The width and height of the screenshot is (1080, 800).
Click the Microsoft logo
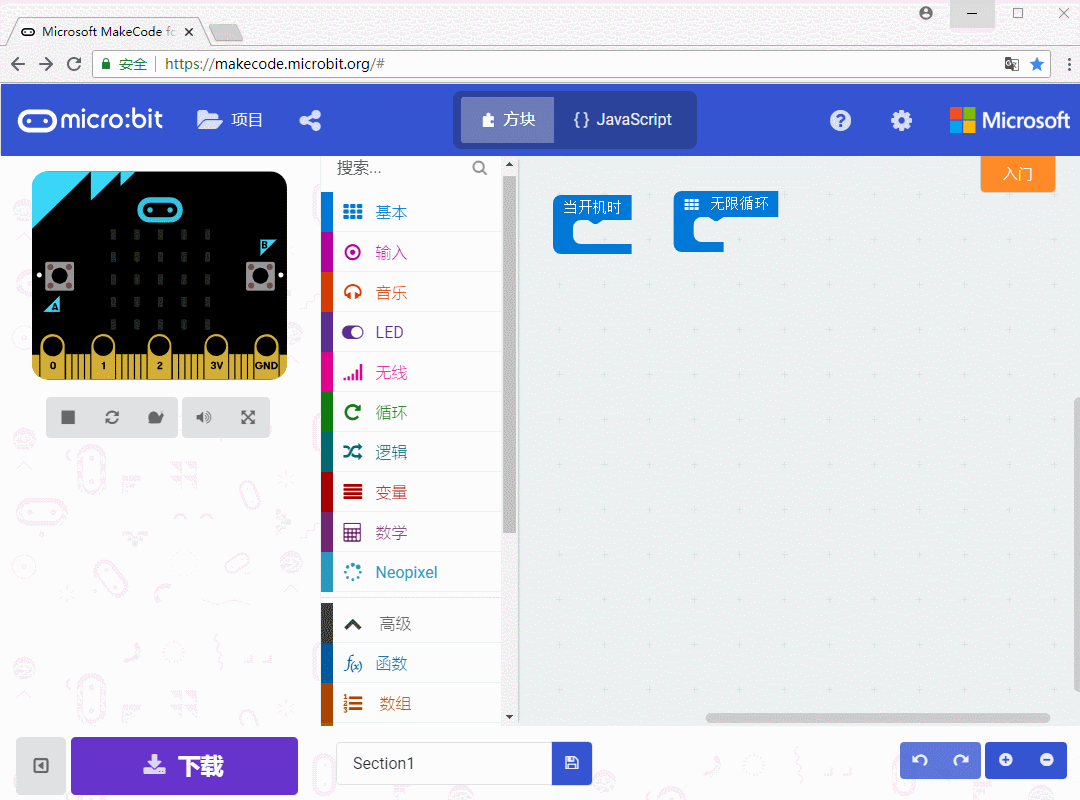[1009, 121]
